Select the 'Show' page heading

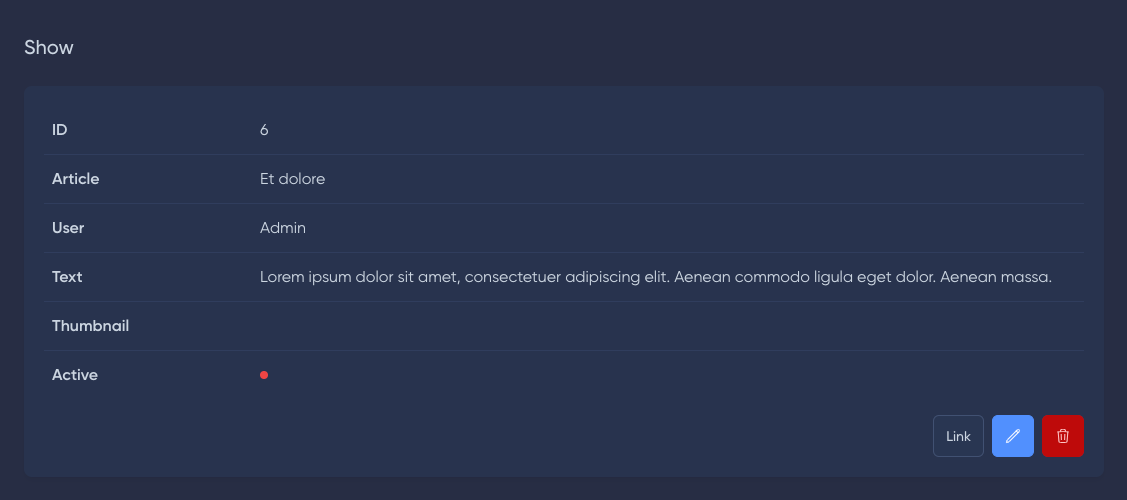coord(49,47)
